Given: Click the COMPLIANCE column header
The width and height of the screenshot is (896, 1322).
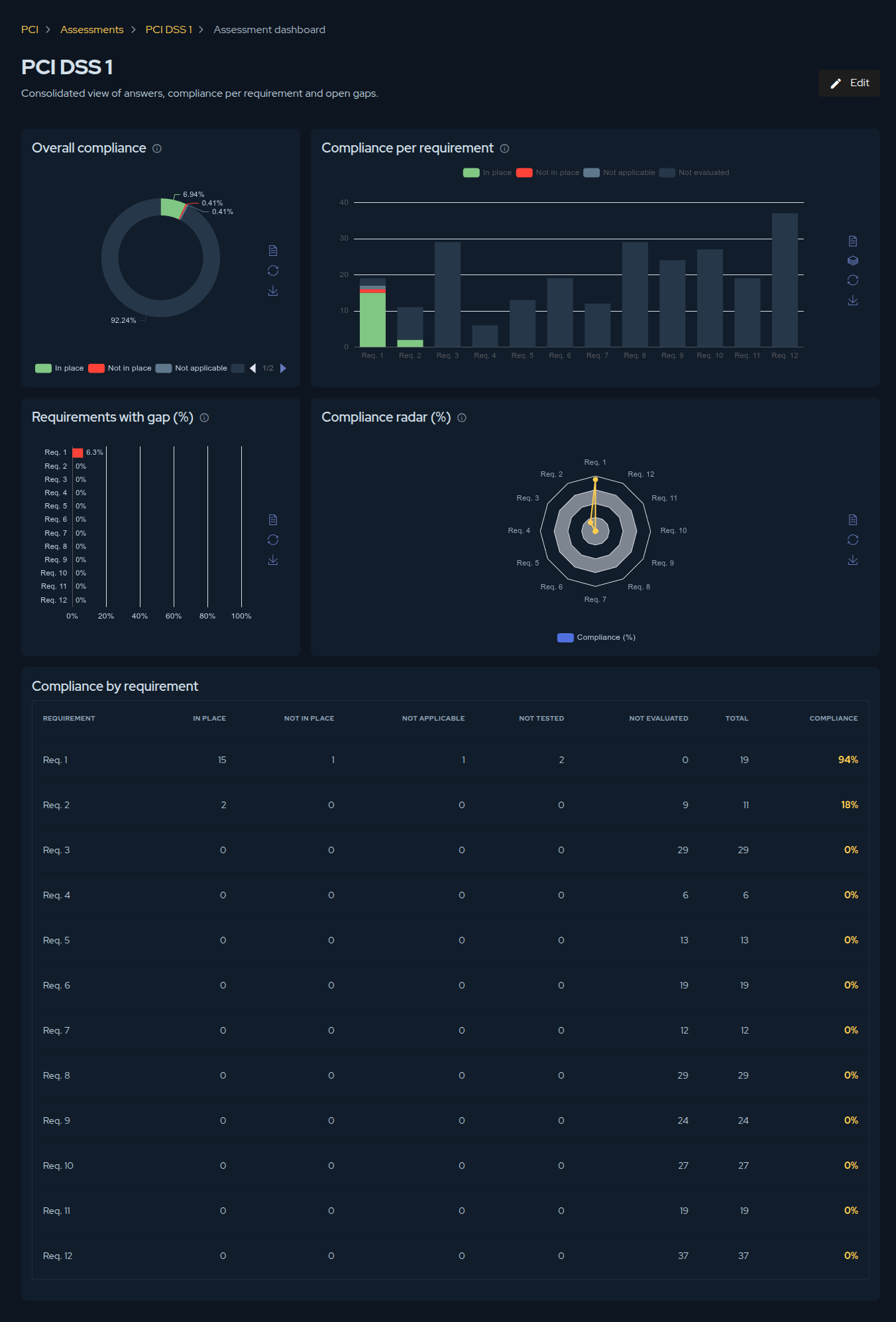Looking at the screenshot, I should click(834, 718).
